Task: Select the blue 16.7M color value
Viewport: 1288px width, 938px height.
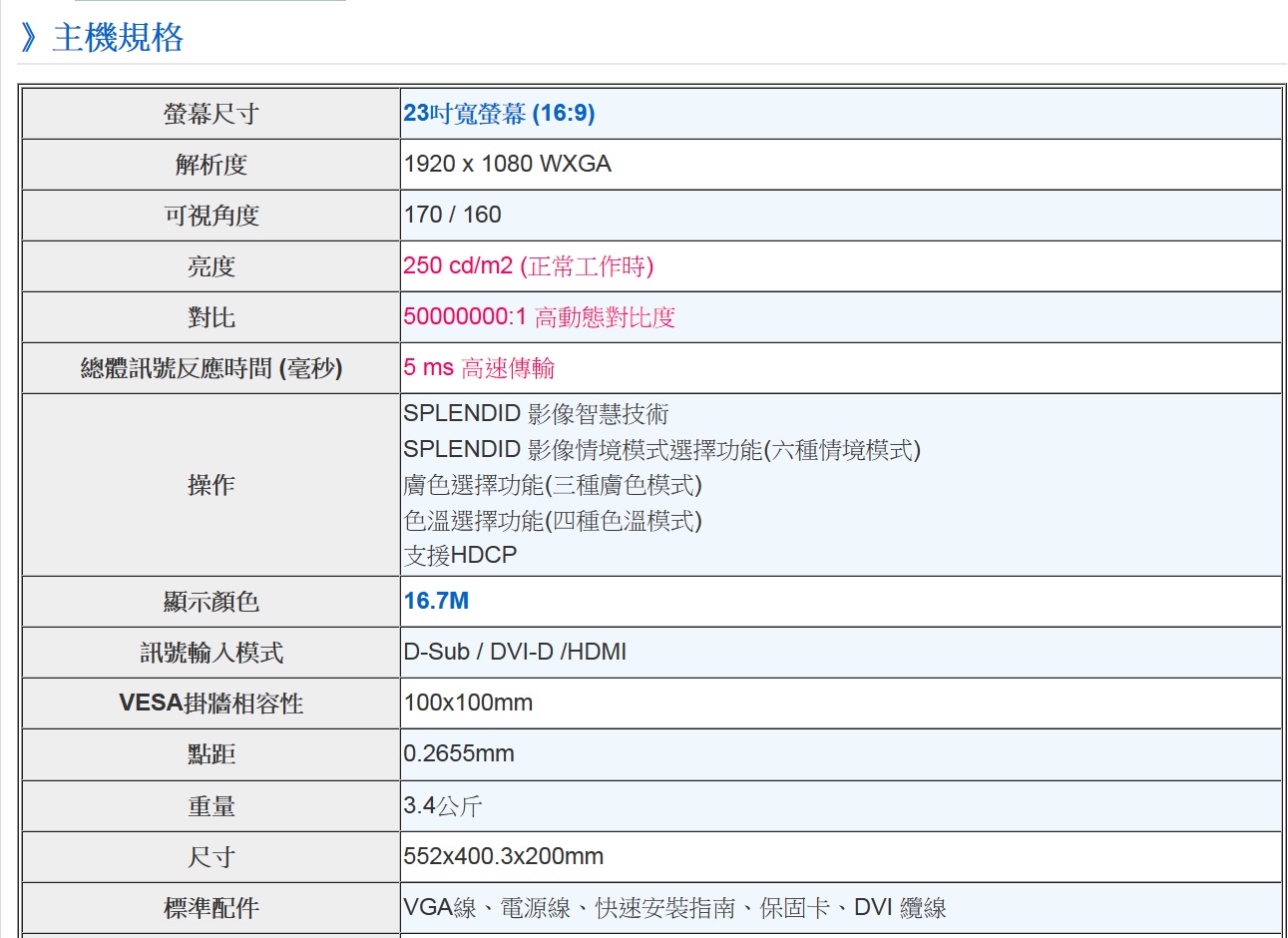Action: (x=436, y=602)
